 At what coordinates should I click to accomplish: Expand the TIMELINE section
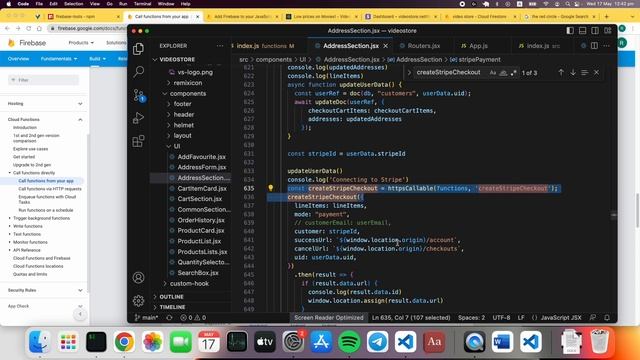(x=172, y=307)
